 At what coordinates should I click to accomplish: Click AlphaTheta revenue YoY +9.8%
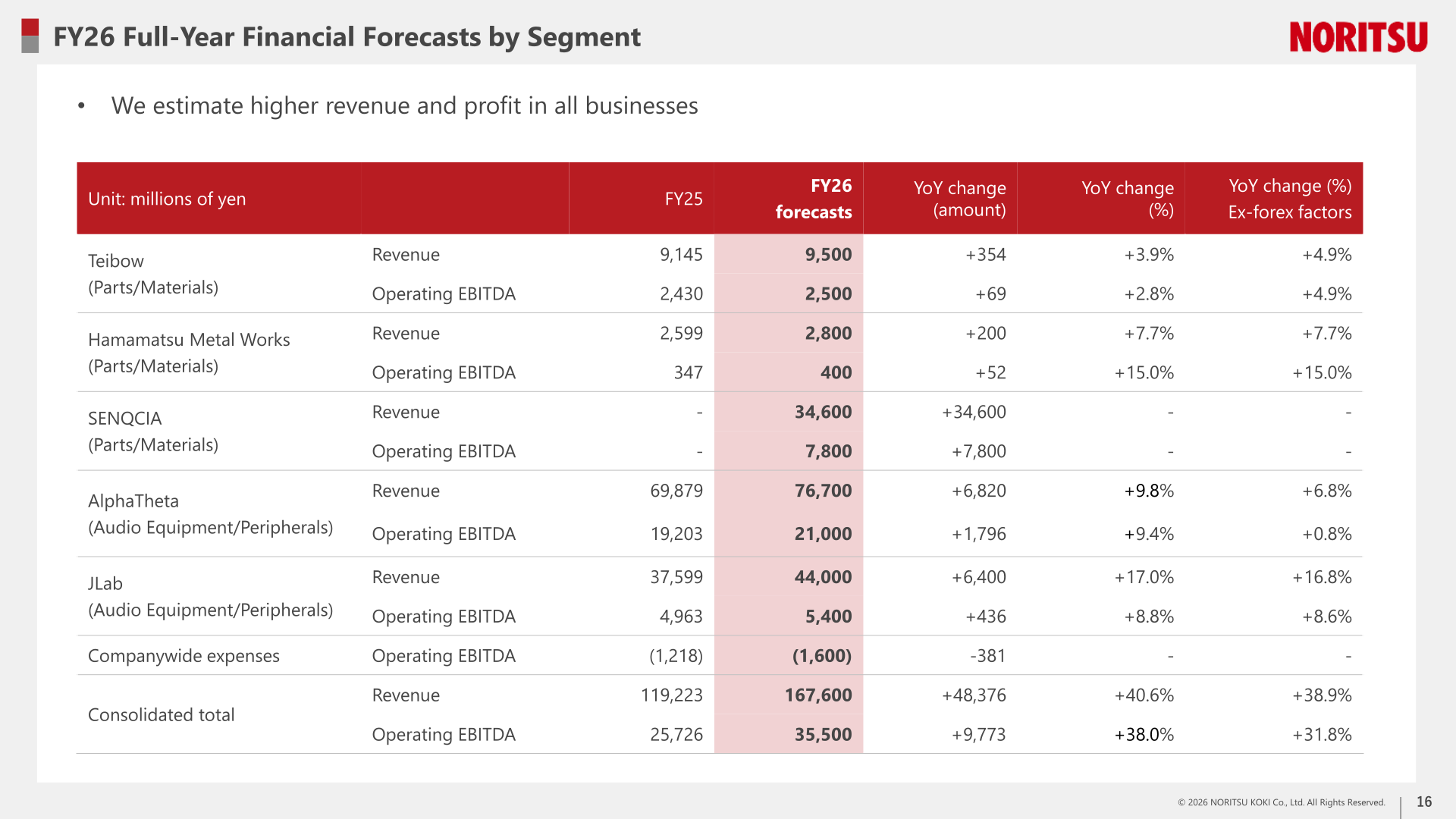coord(1149,491)
